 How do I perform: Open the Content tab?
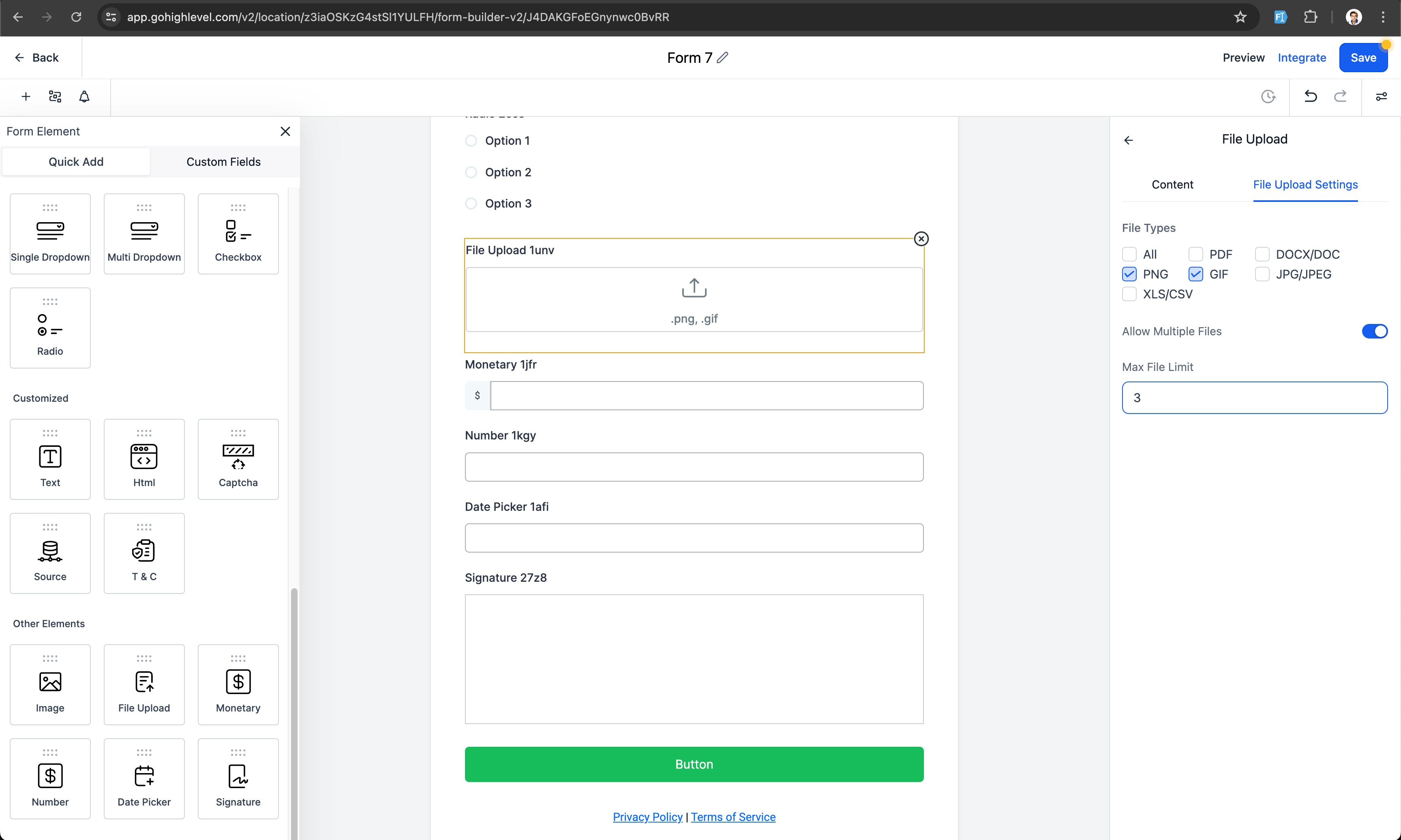(1172, 184)
